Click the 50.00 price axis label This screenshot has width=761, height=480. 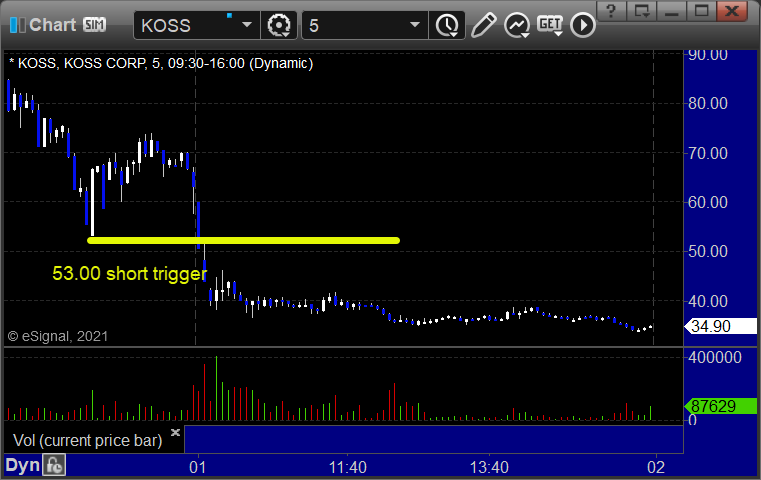708,251
